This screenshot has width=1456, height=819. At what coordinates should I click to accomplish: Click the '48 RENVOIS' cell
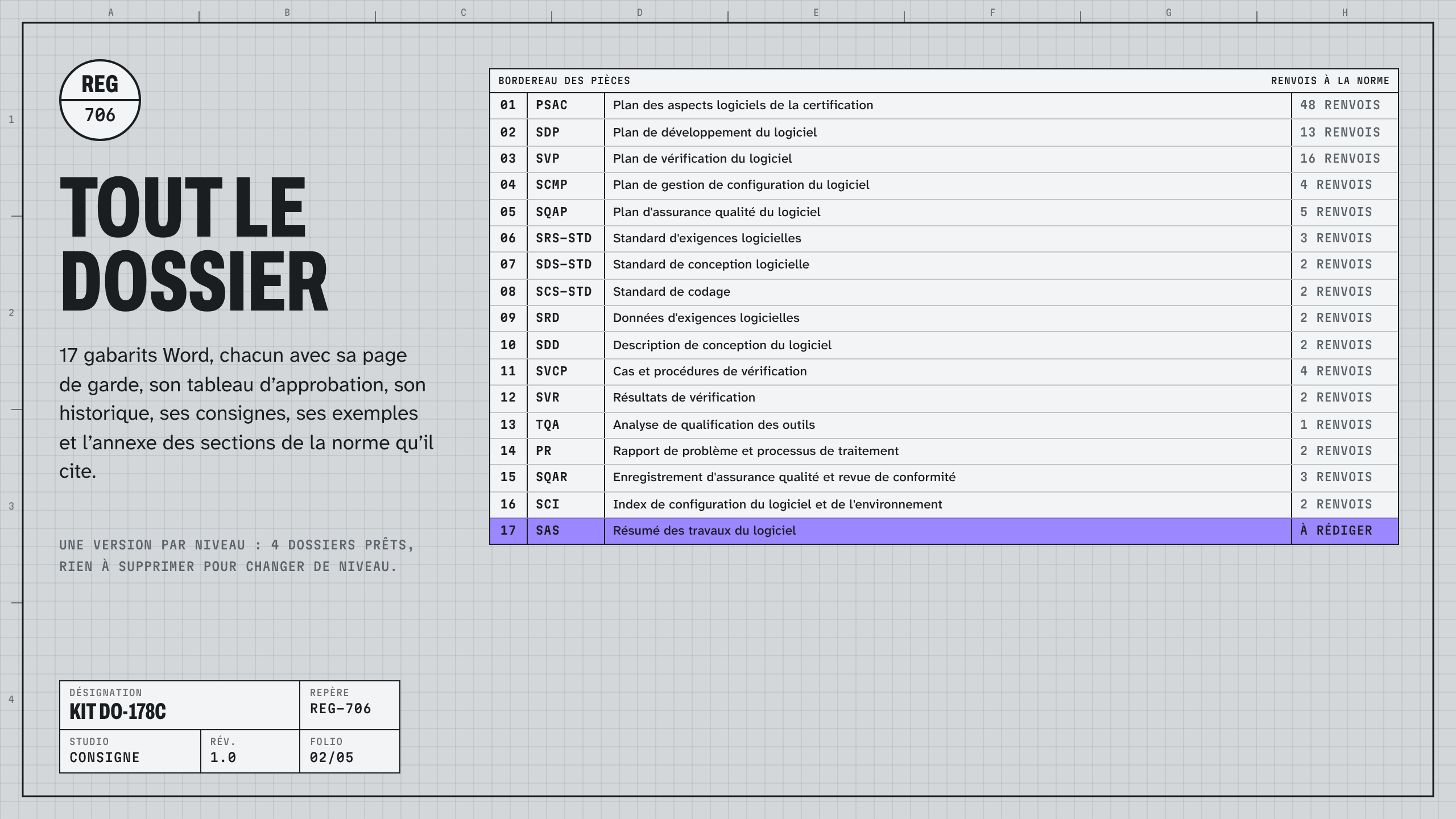[1345, 105]
